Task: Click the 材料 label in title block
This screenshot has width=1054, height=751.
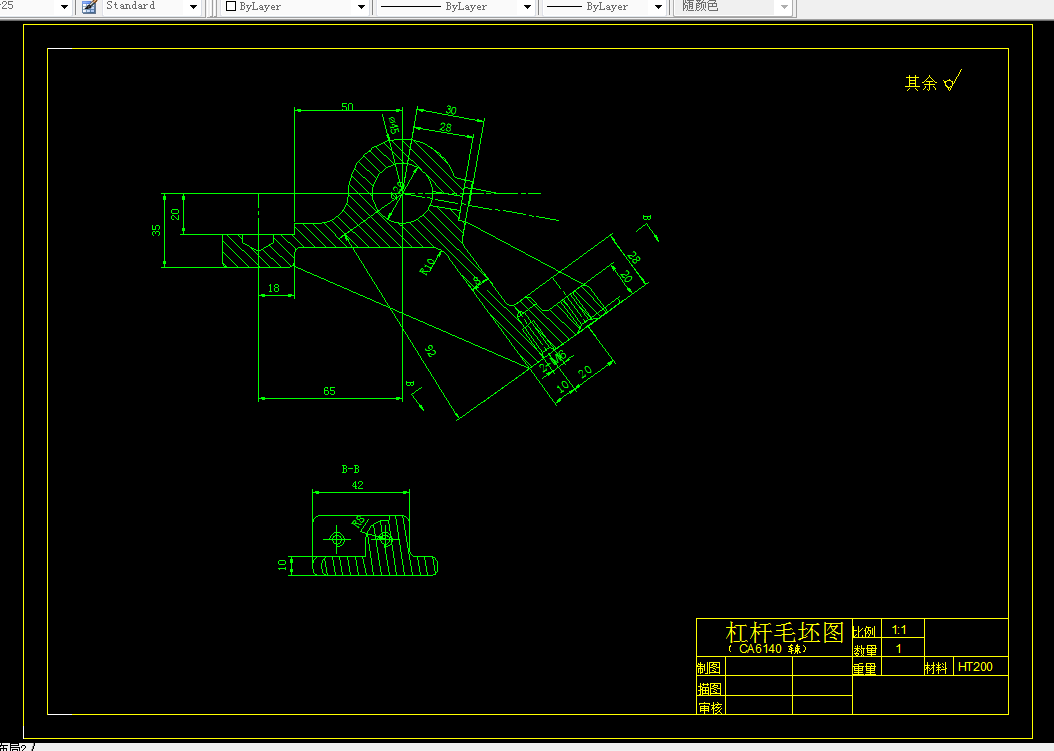Action: tap(936, 668)
